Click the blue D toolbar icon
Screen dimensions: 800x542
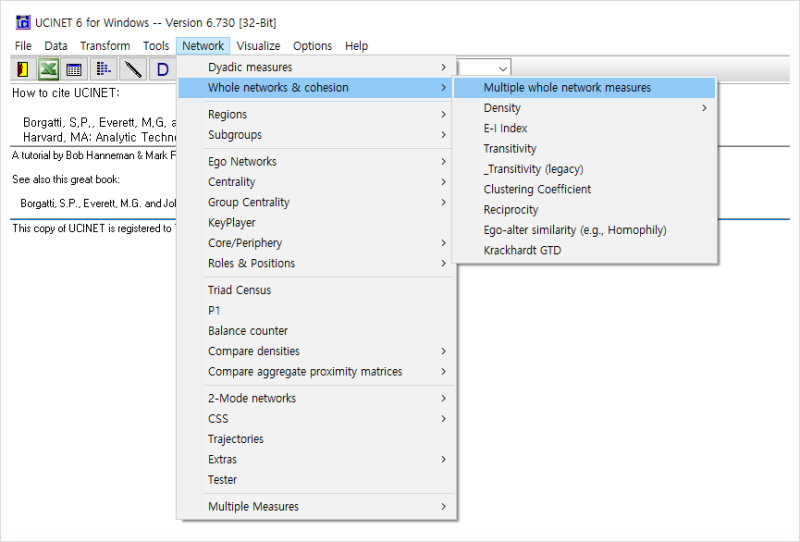[x=162, y=69]
